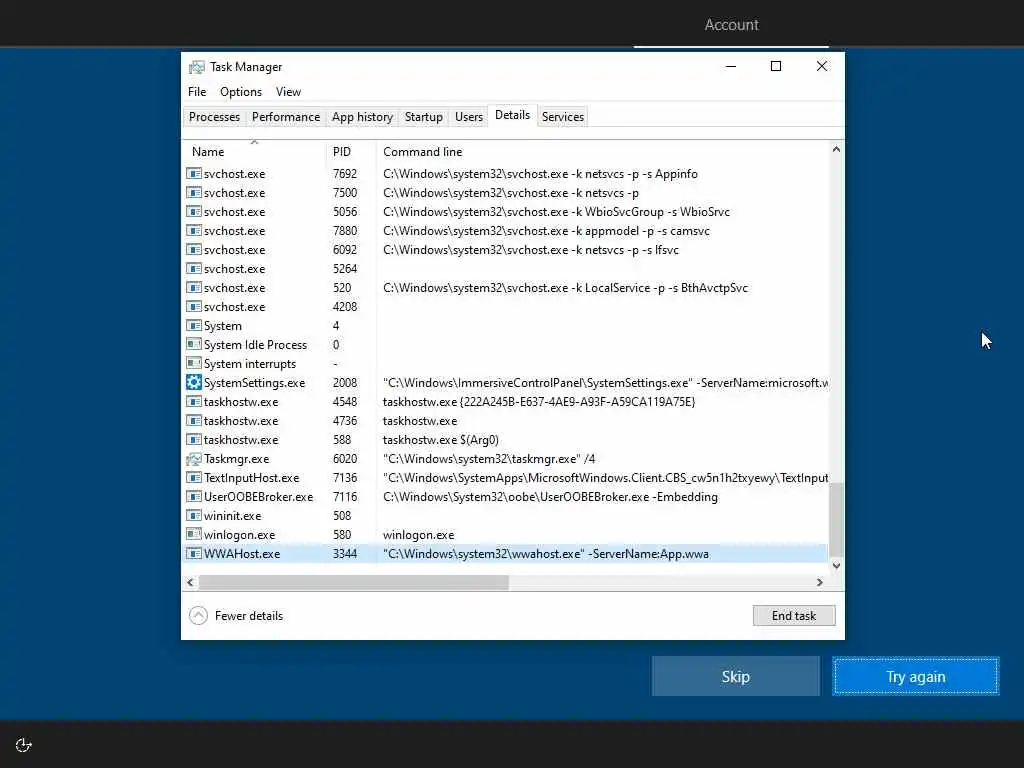Select svchost.exe row with PID 6092
Screen dimensions: 1024x768
(505, 249)
